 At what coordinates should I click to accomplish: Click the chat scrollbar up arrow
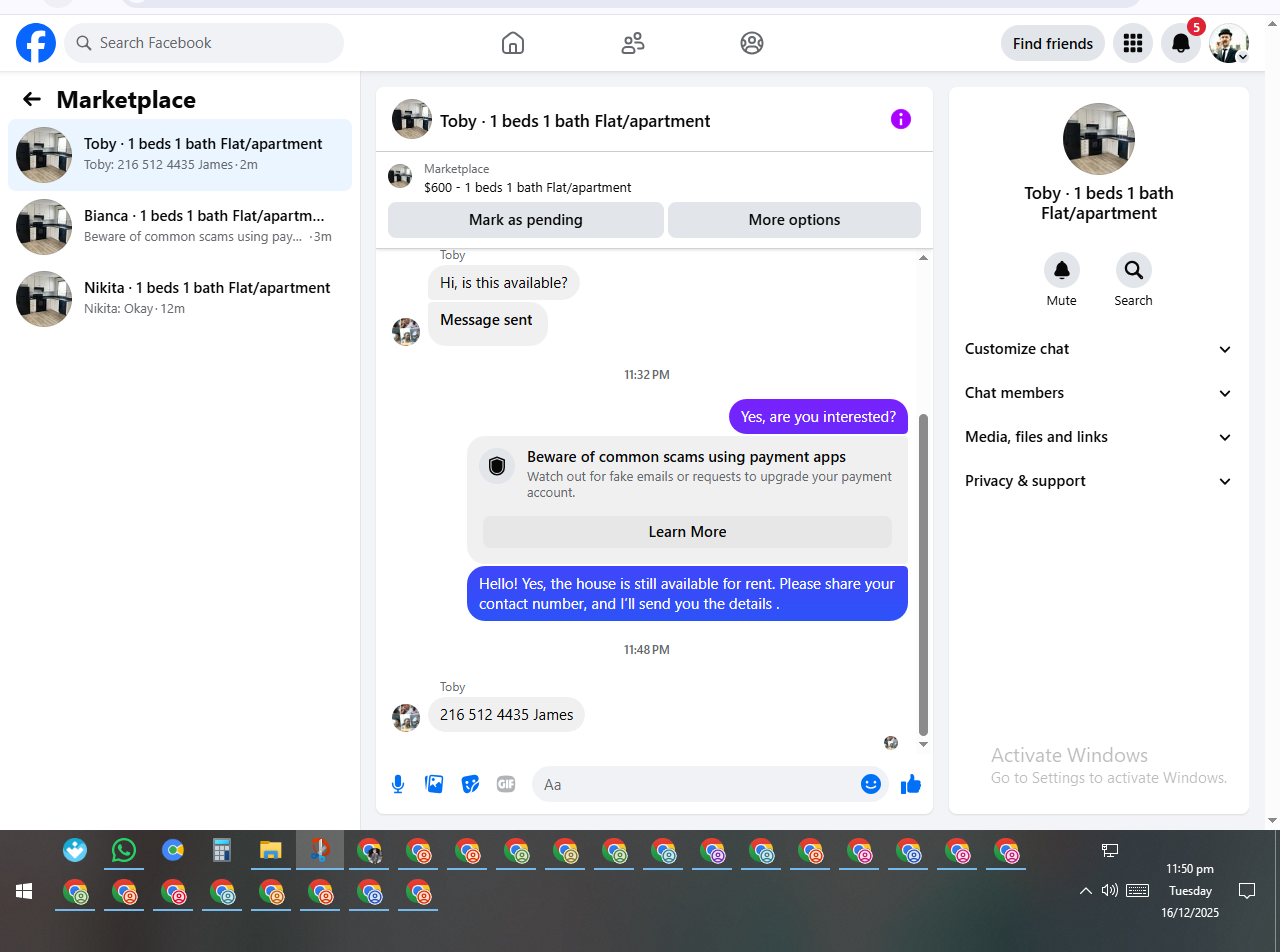coord(923,258)
